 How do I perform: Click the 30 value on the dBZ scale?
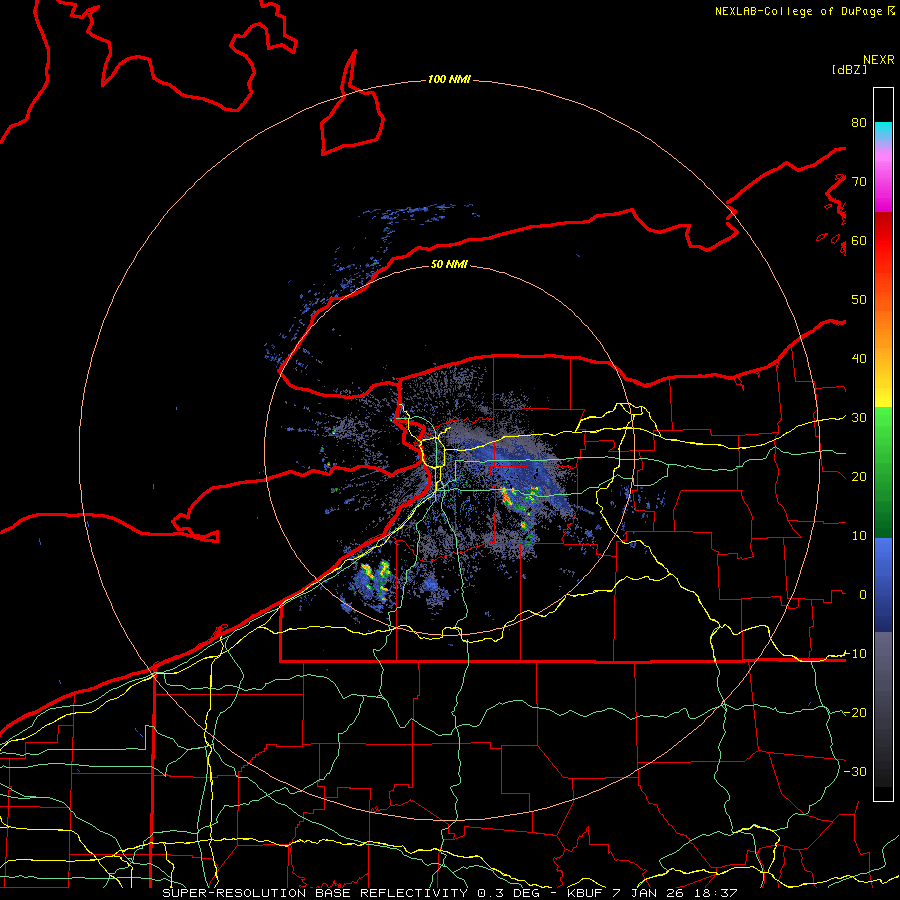click(x=859, y=418)
